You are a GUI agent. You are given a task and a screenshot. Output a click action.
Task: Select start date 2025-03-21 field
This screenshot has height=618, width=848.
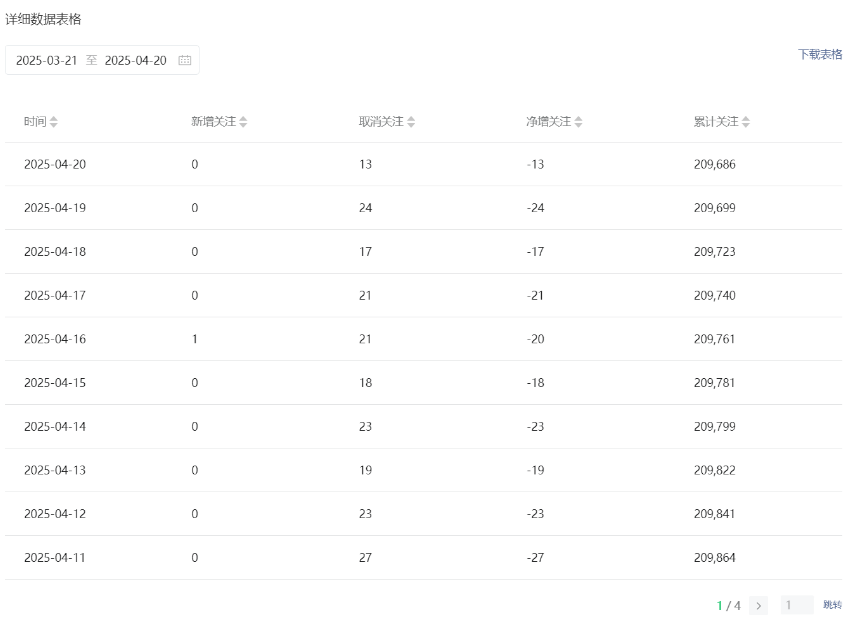click(x=47, y=61)
